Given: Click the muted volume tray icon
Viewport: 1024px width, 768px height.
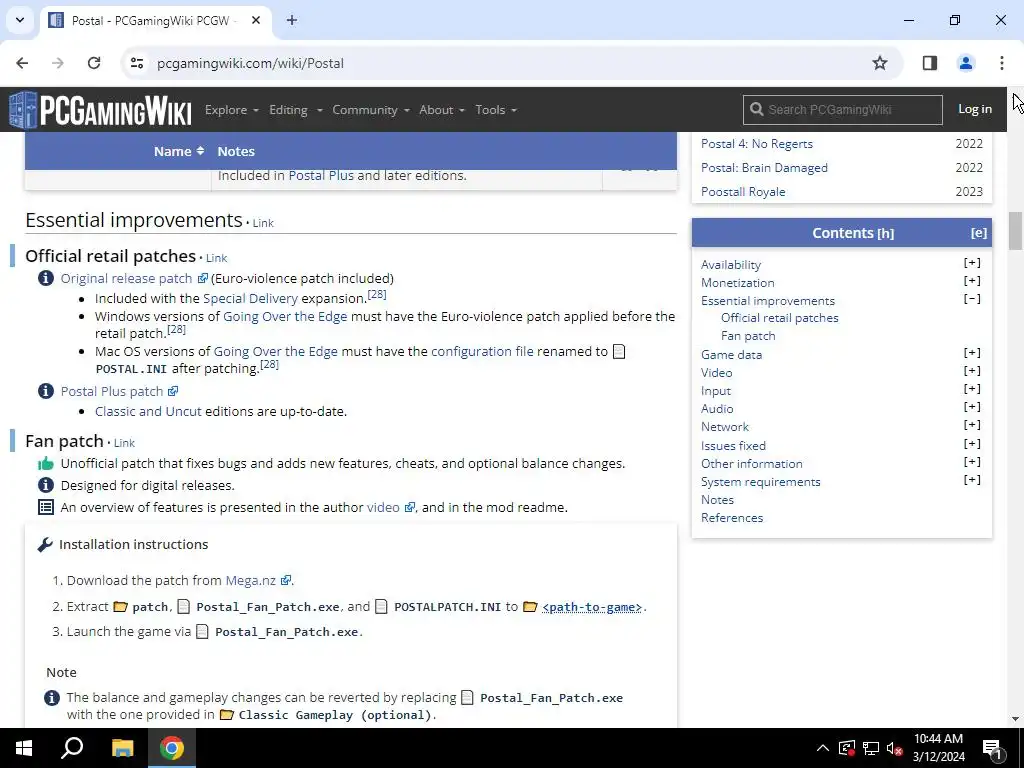Looking at the screenshot, I should [894, 748].
